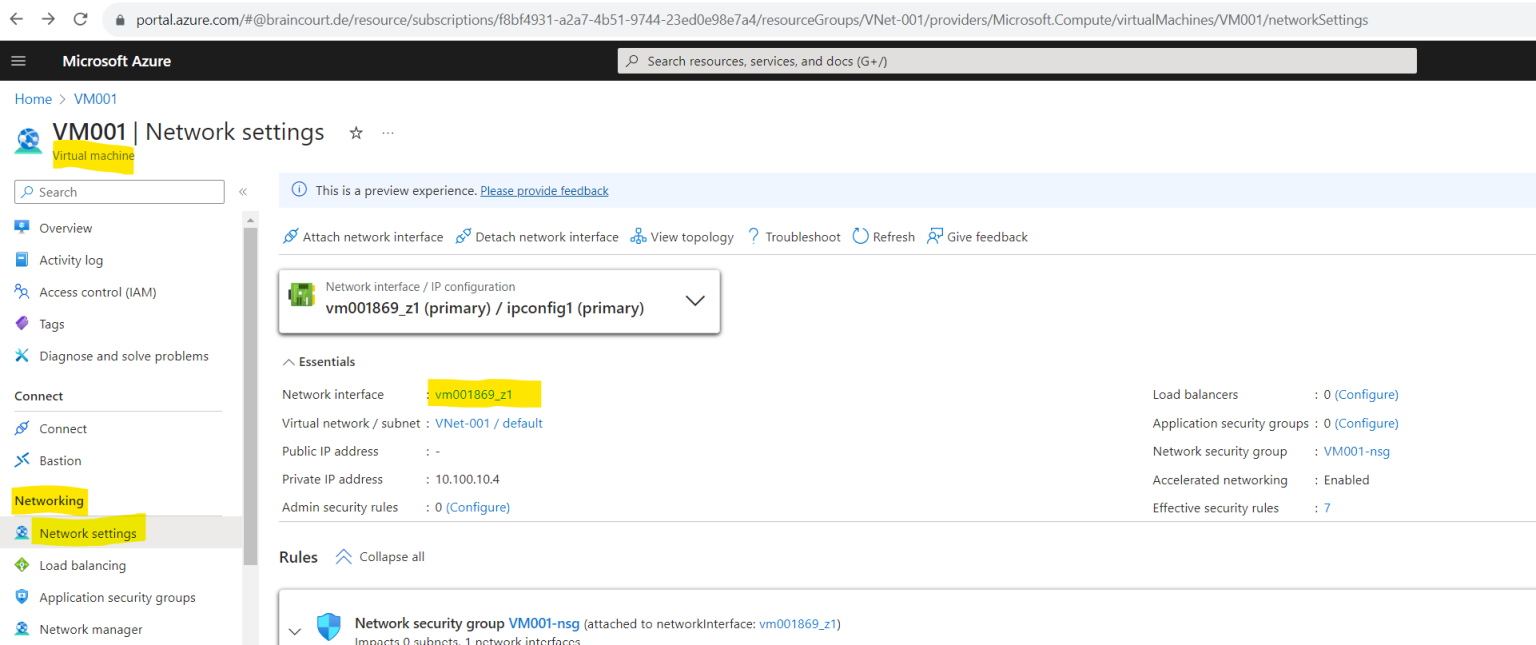
Task: Open VNet-001 / default subnet link
Action: point(489,423)
